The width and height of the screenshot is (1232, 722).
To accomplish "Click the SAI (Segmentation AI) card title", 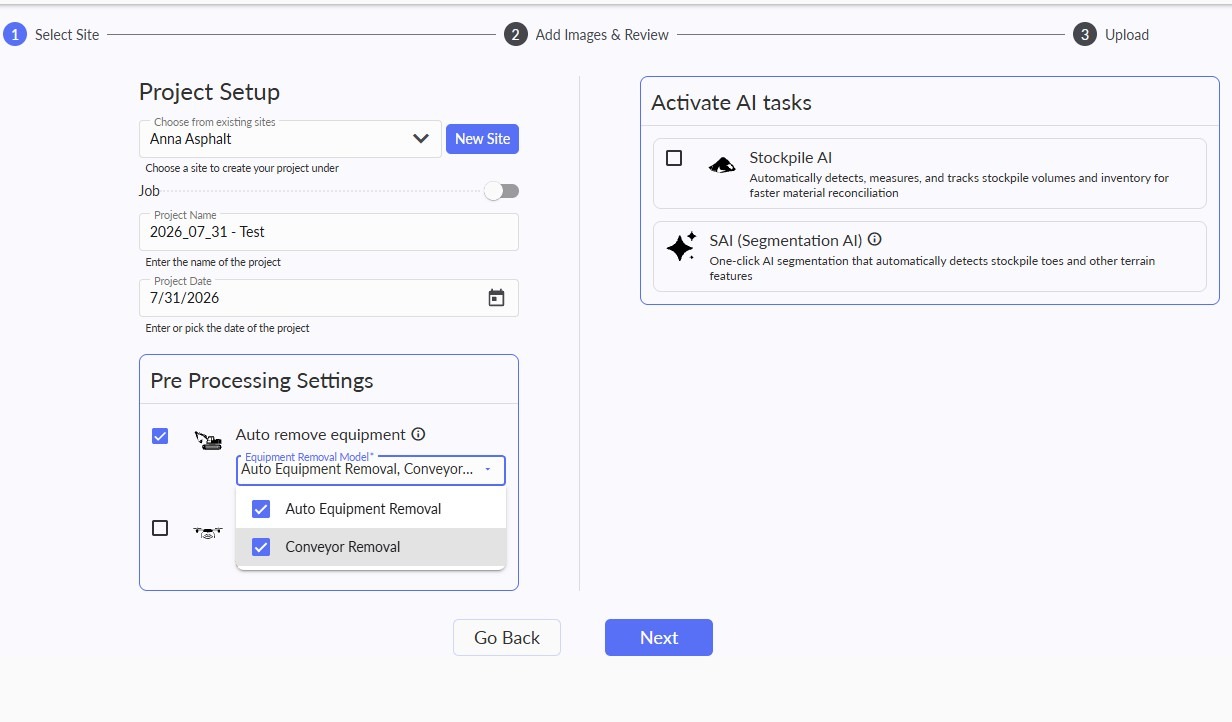I will (785, 240).
